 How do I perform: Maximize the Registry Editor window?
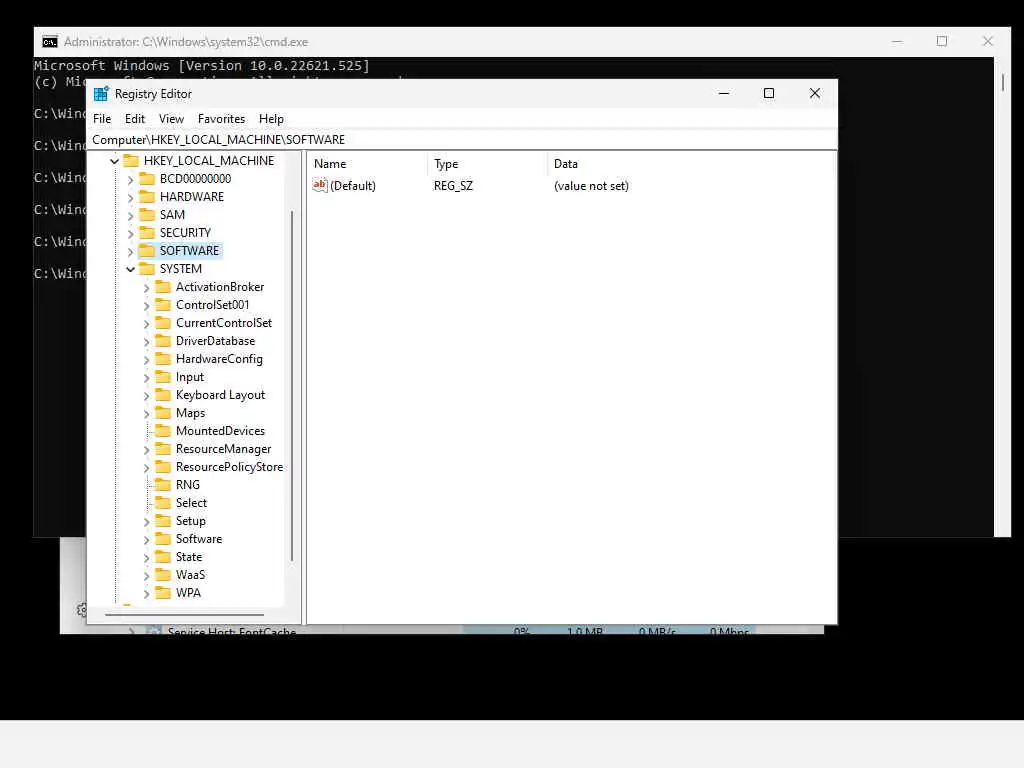(x=769, y=93)
